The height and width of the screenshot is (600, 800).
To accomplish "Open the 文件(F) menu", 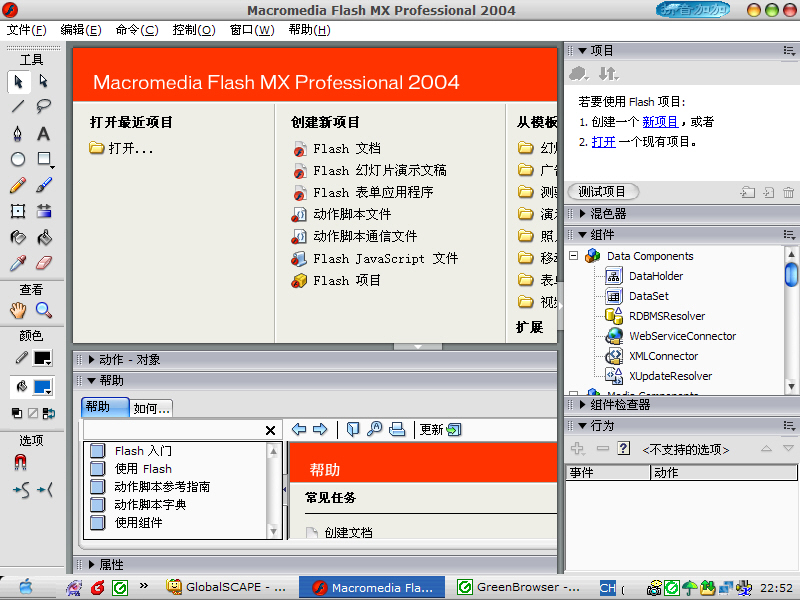I will pos(27,30).
